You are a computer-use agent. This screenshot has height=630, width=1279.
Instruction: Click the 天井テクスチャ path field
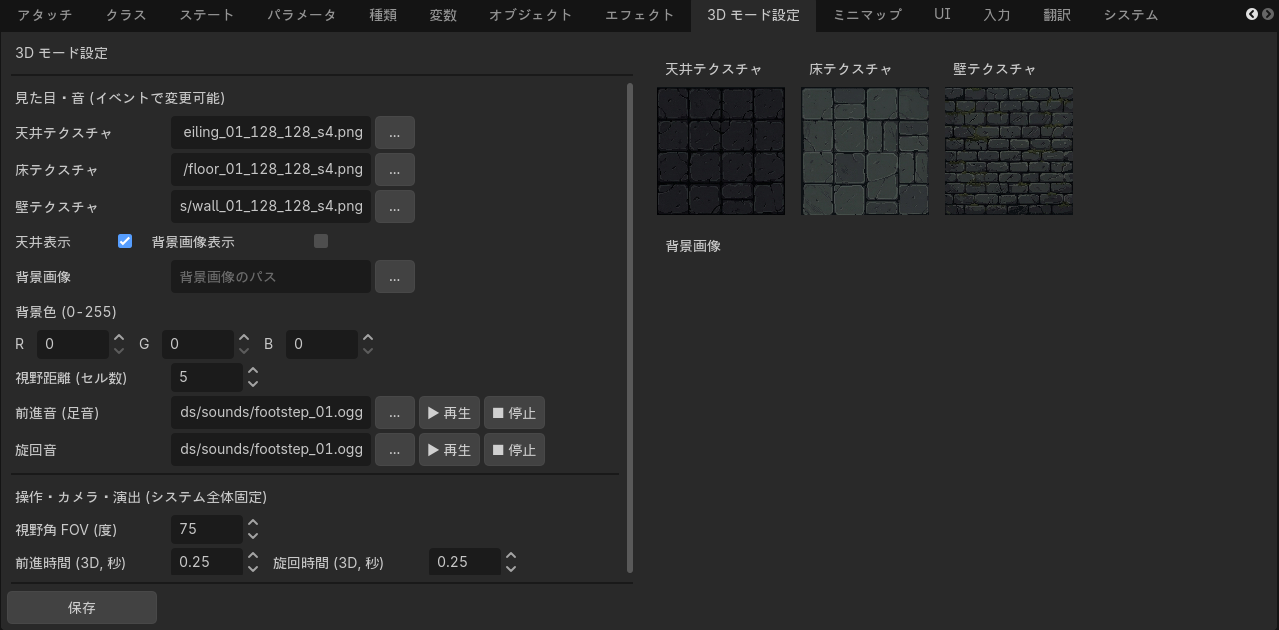(271, 132)
